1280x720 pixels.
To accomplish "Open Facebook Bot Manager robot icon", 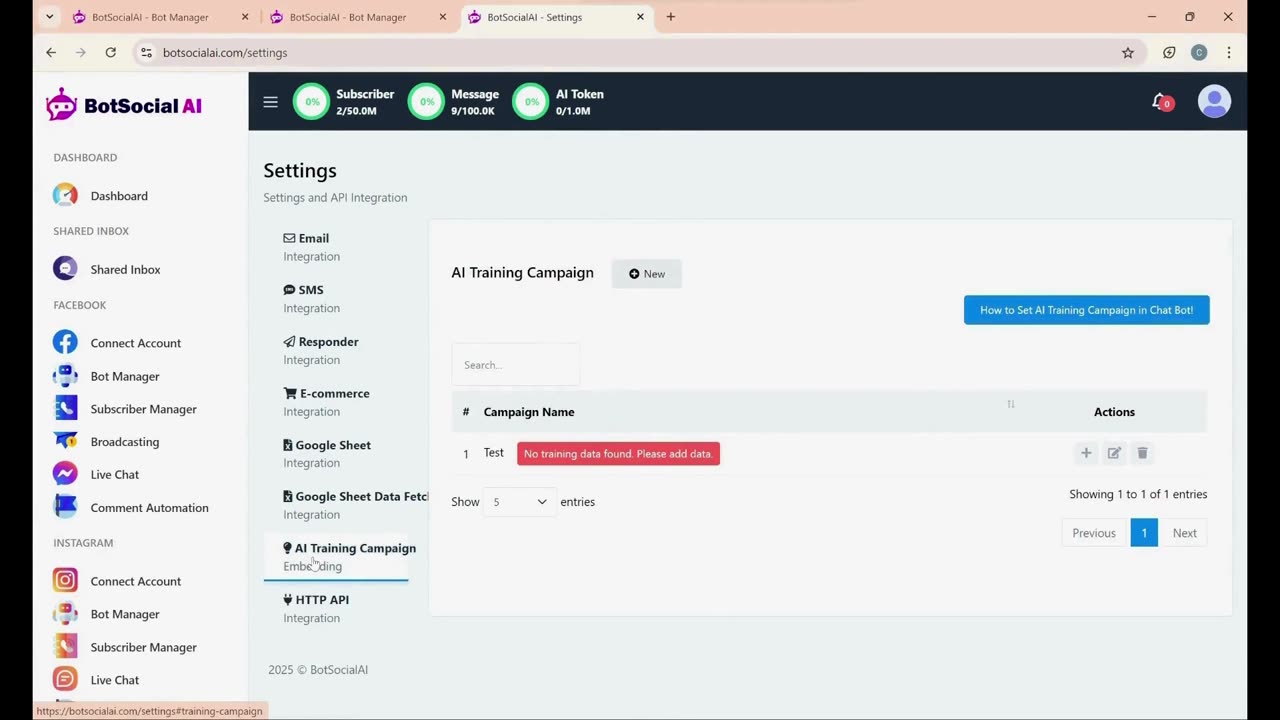I will pyautogui.click(x=65, y=376).
